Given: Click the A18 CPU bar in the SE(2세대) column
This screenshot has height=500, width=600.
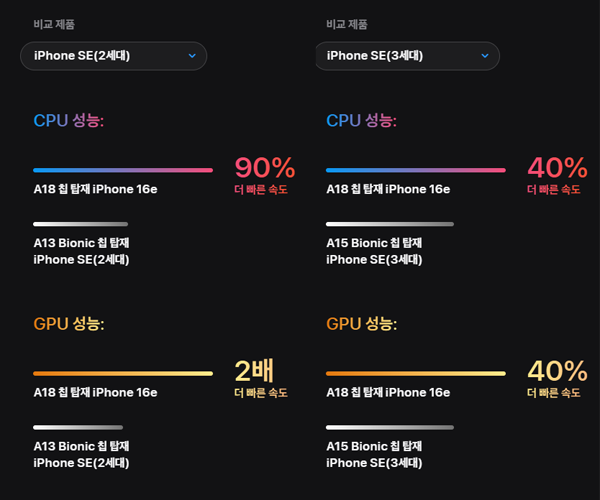Looking at the screenshot, I should (x=123, y=170).
